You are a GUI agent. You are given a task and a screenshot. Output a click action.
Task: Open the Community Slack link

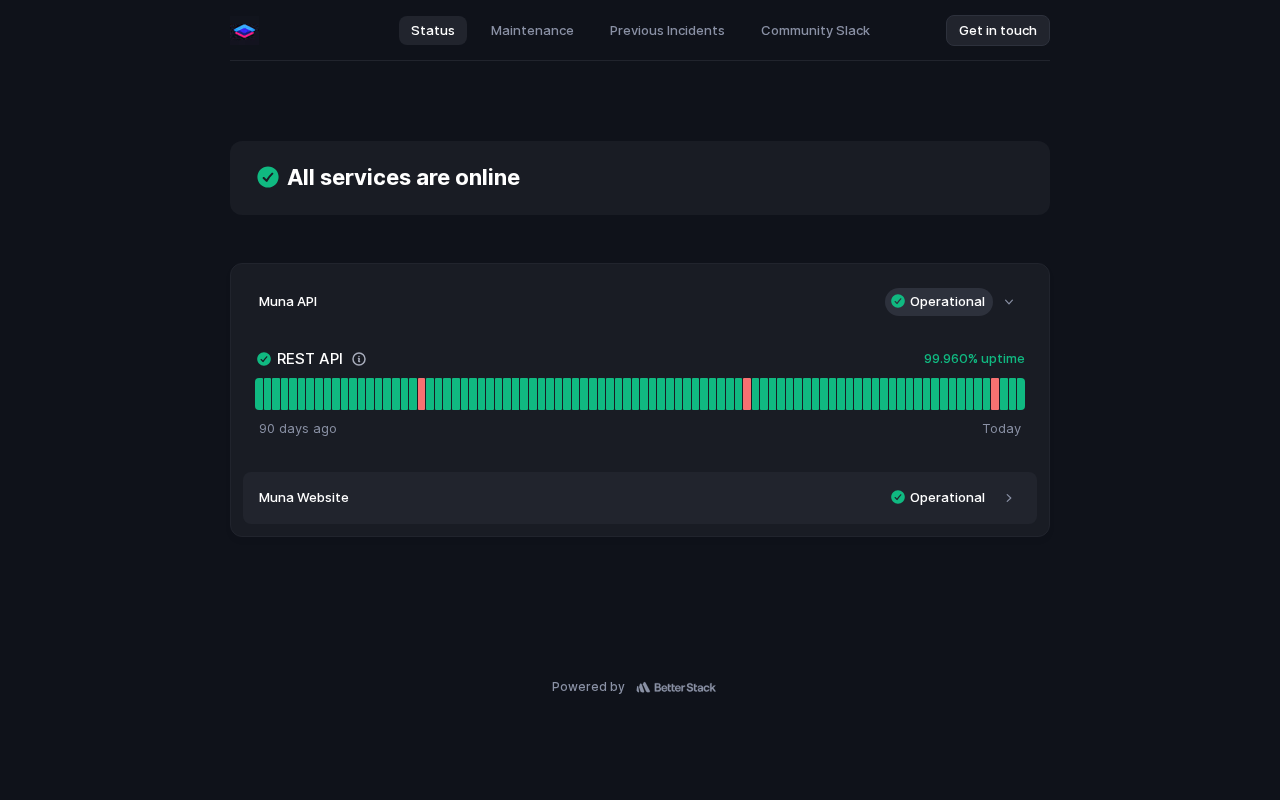(x=815, y=31)
